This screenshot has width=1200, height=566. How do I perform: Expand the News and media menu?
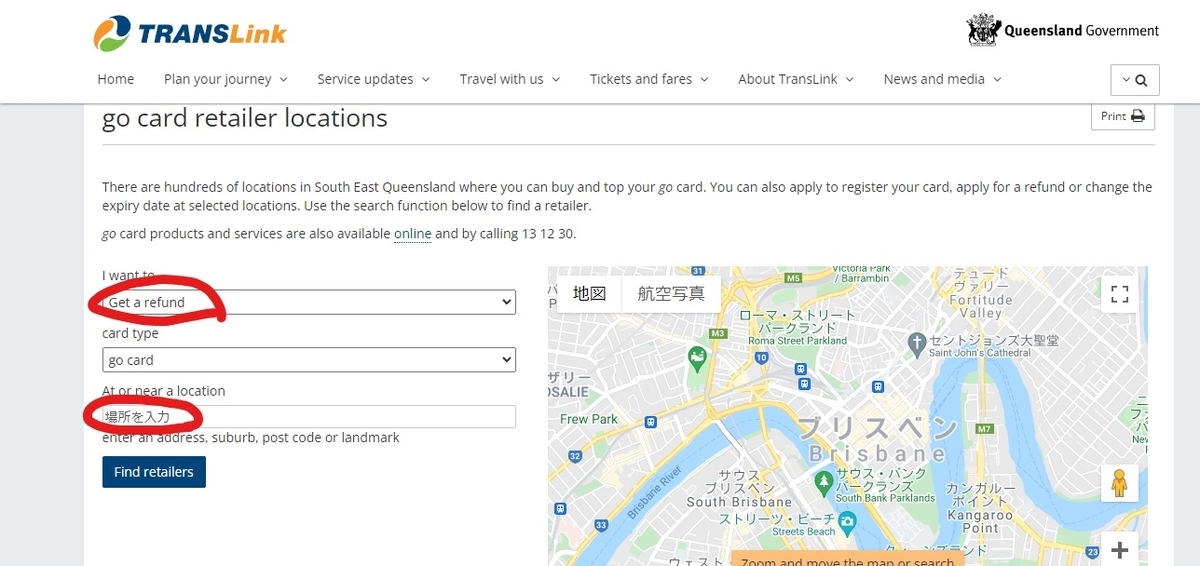(x=942, y=79)
